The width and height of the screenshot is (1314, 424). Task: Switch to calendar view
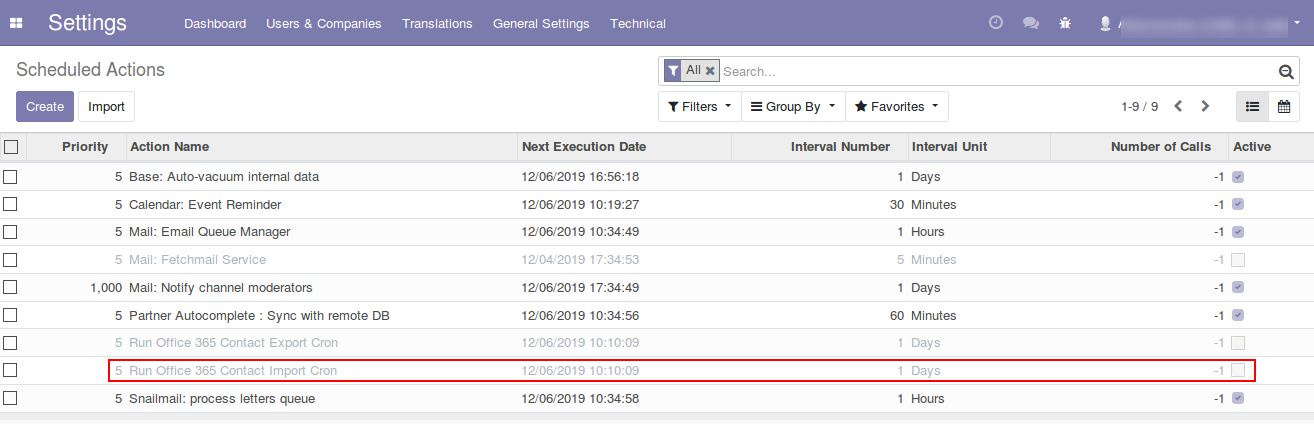coord(1284,106)
